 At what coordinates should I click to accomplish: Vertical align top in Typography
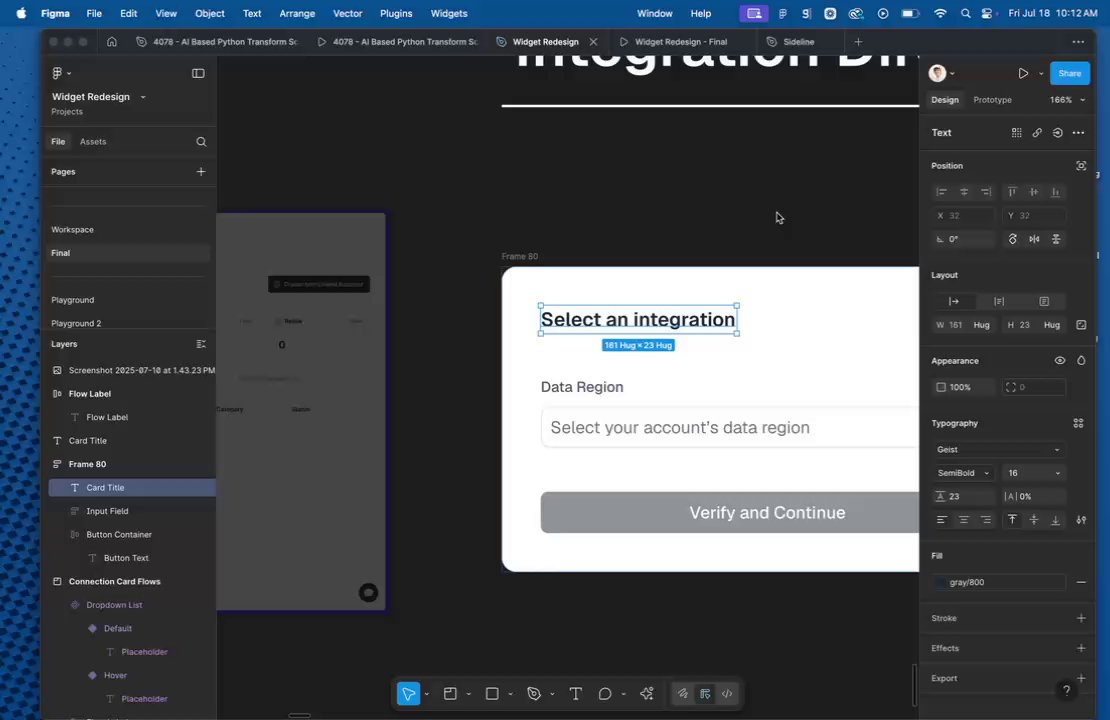1012,520
